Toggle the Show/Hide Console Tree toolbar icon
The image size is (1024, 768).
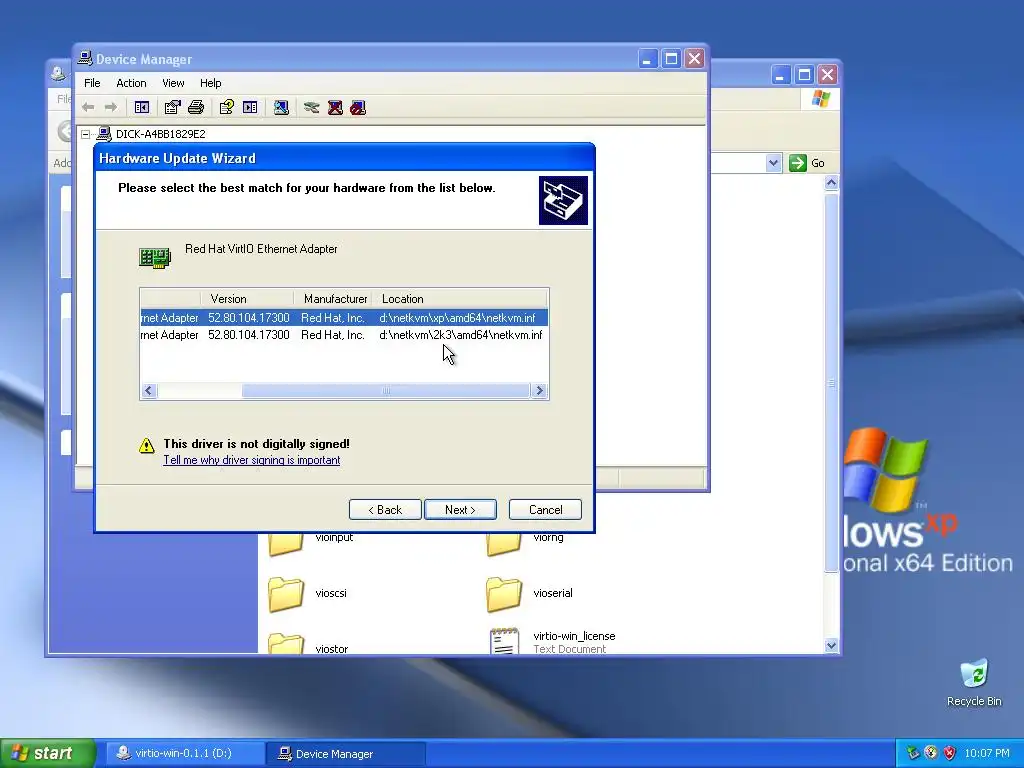point(142,108)
